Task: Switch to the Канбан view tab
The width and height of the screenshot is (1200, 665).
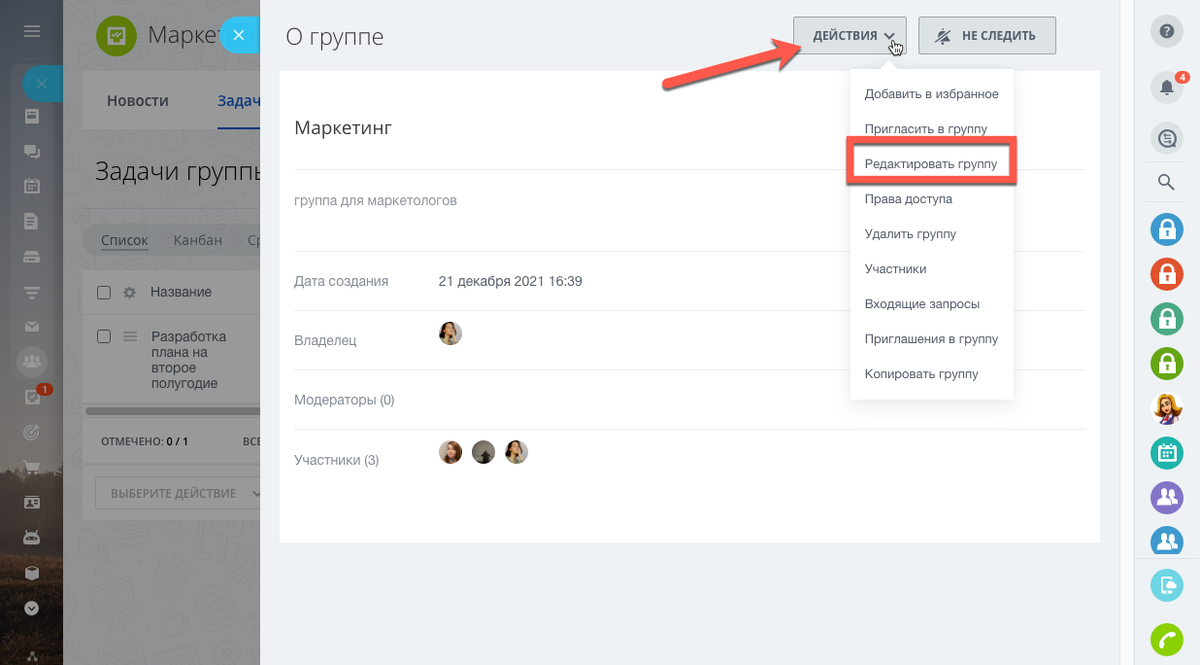Action: pyautogui.click(x=198, y=240)
